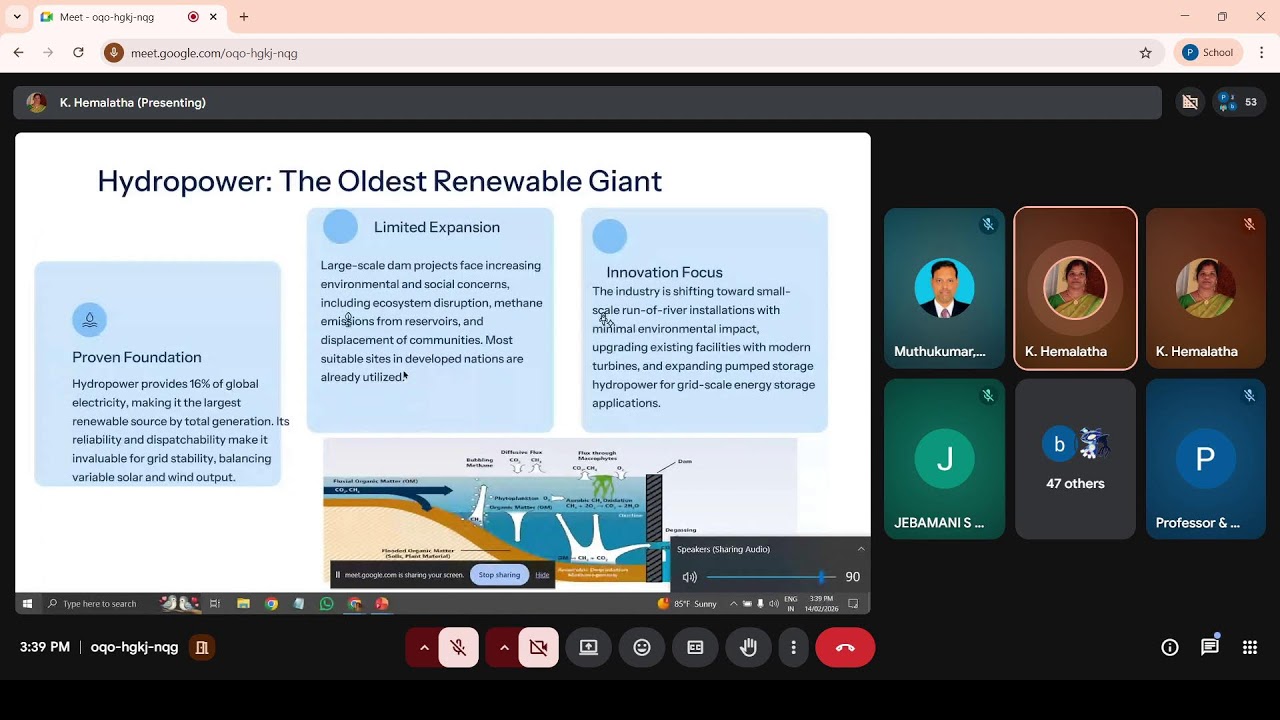This screenshot has height=720, width=1280.
Task: Collapse the Speakers (Sharing Audio) panel chevron
Action: pyautogui.click(x=861, y=549)
